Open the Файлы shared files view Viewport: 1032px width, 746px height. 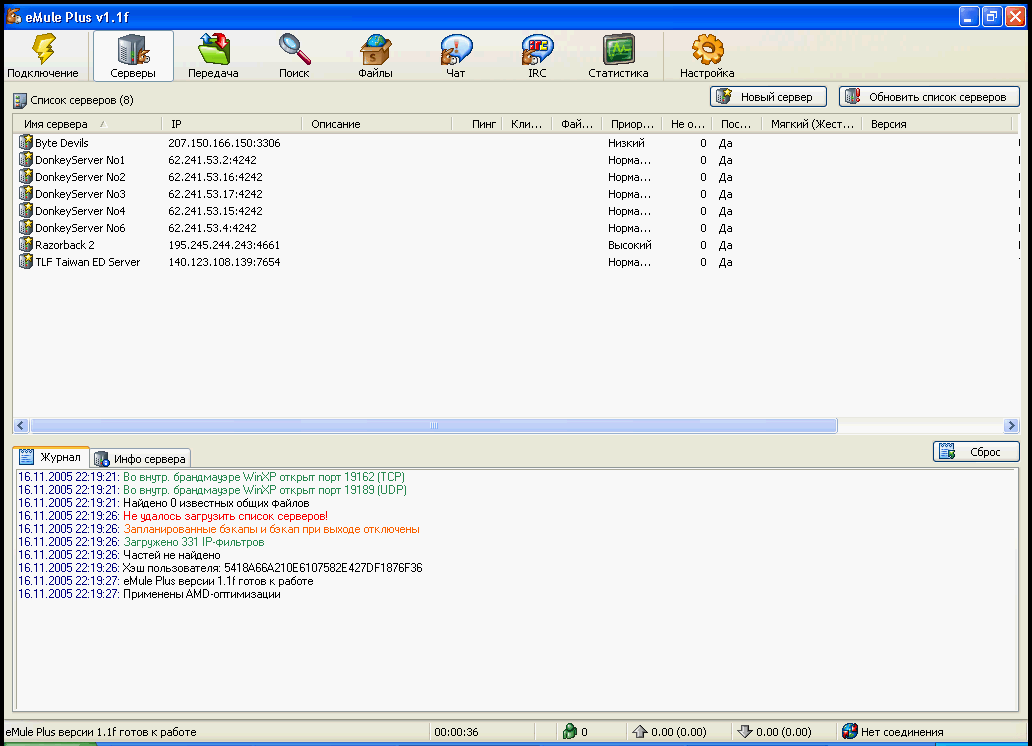[375, 57]
